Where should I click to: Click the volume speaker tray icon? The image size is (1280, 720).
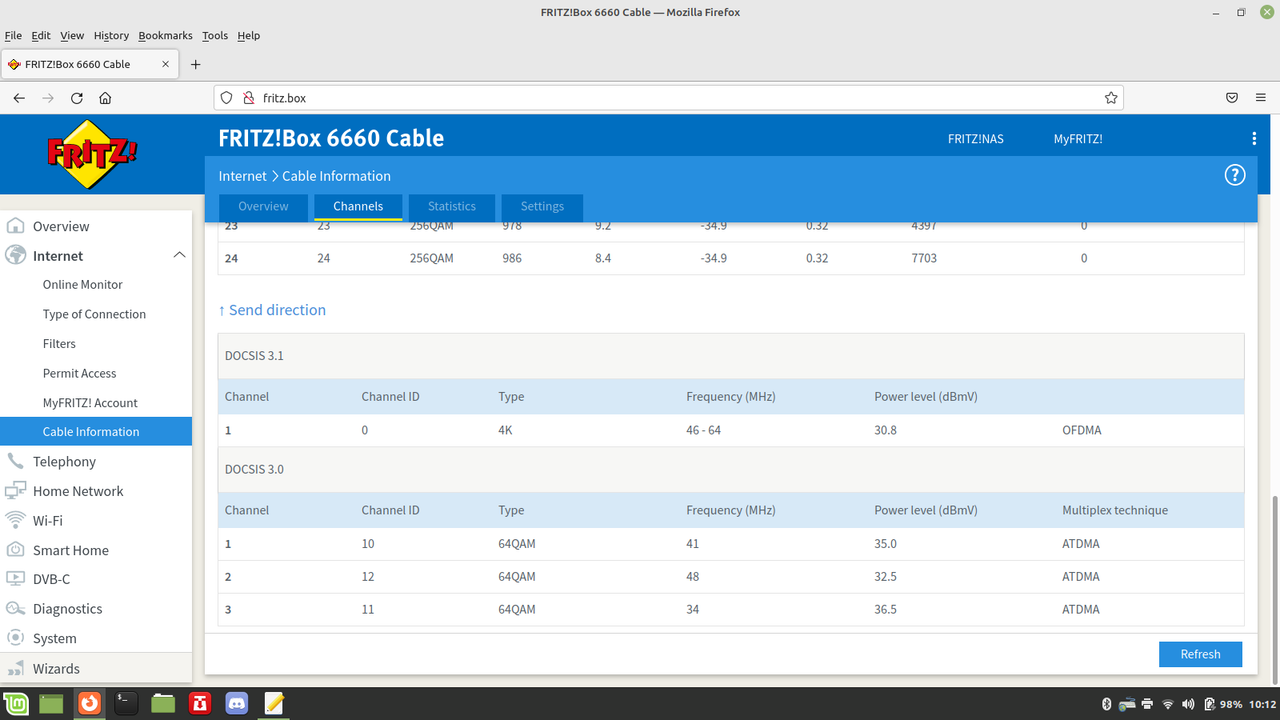tap(1187, 704)
